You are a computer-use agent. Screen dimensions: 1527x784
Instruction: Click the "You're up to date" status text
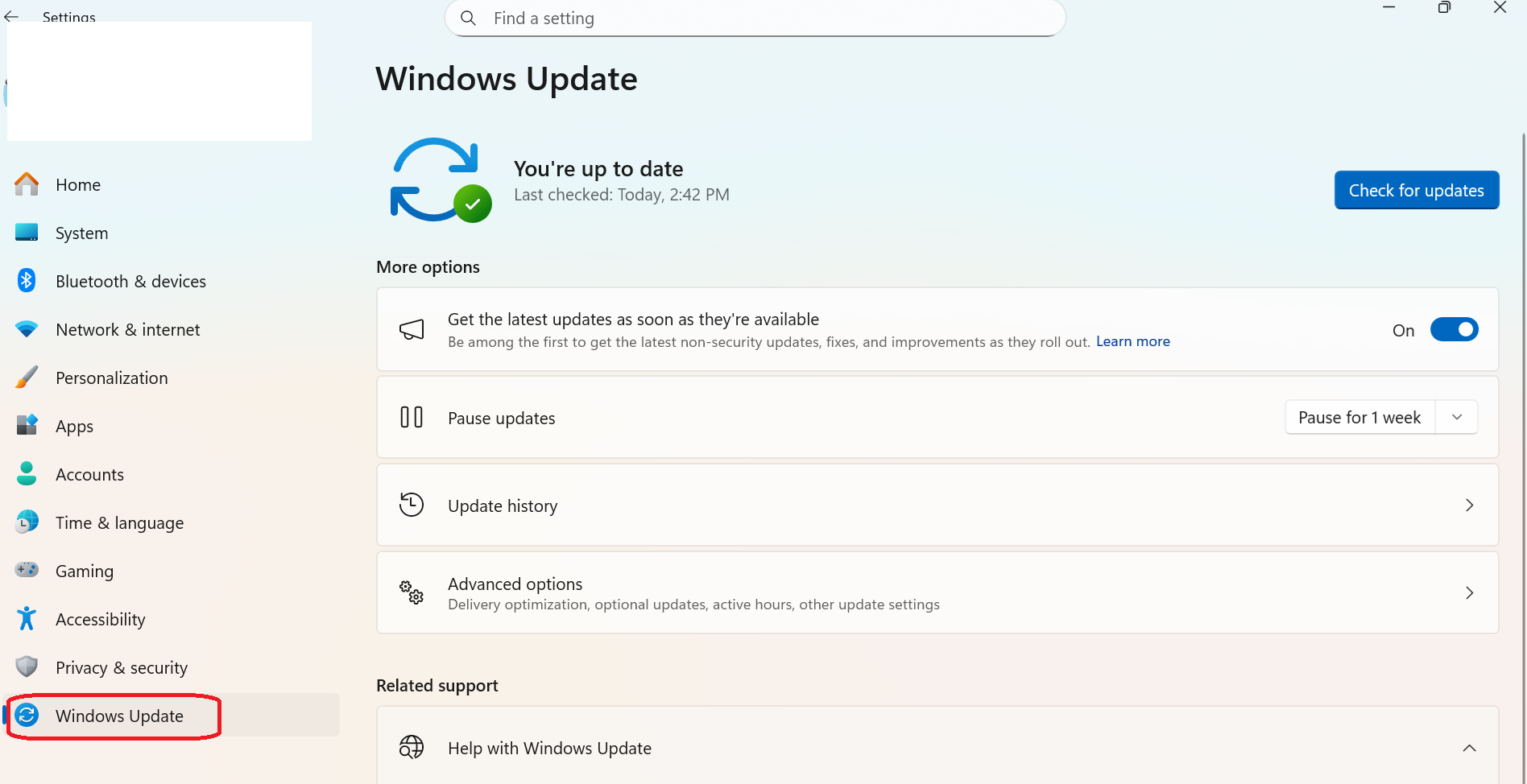coord(598,168)
